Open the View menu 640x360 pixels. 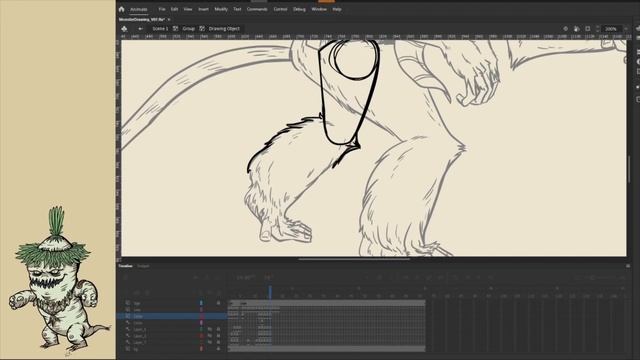tap(188, 9)
